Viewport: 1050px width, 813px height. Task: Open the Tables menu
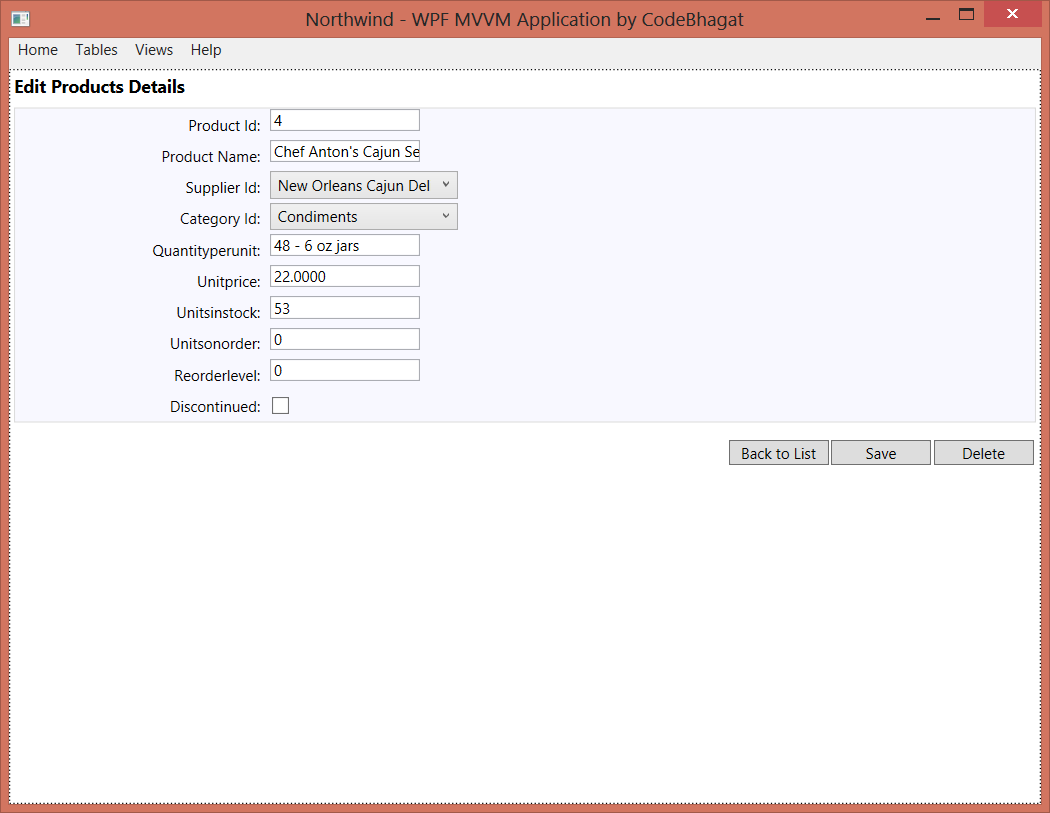tap(96, 50)
